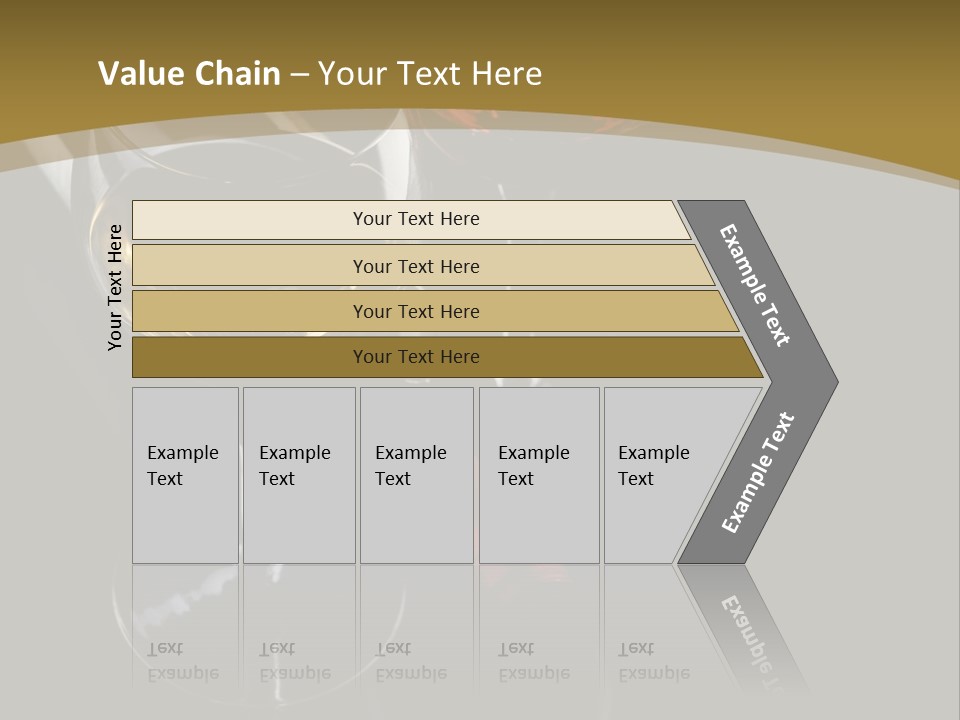The width and height of the screenshot is (960, 720).
Task: Select the second "Example Text" box from left
Action: click(x=298, y=475)
